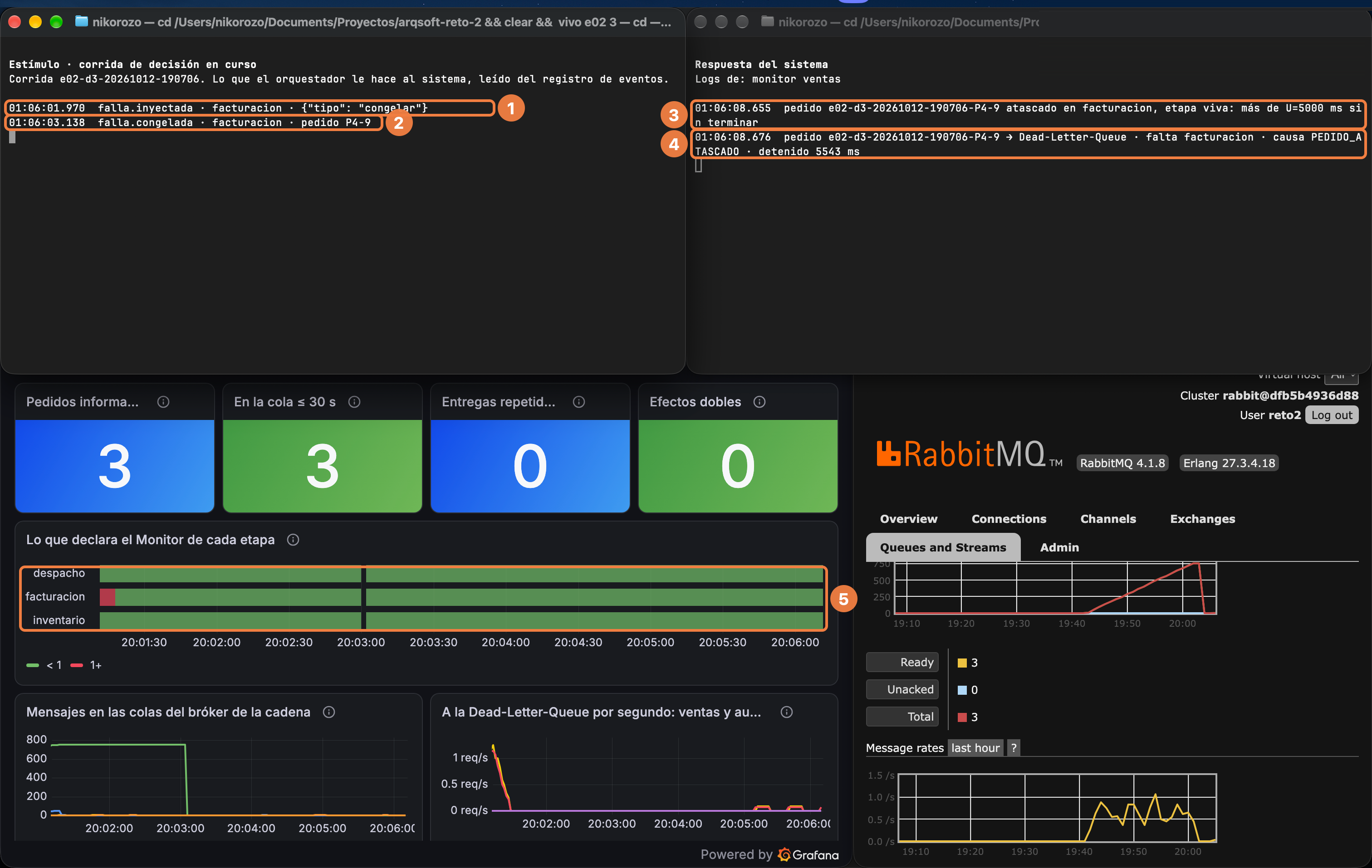Click info icon on Mensajes en las colas panel
1372x868 pixels.
click(x=329, y=712)
